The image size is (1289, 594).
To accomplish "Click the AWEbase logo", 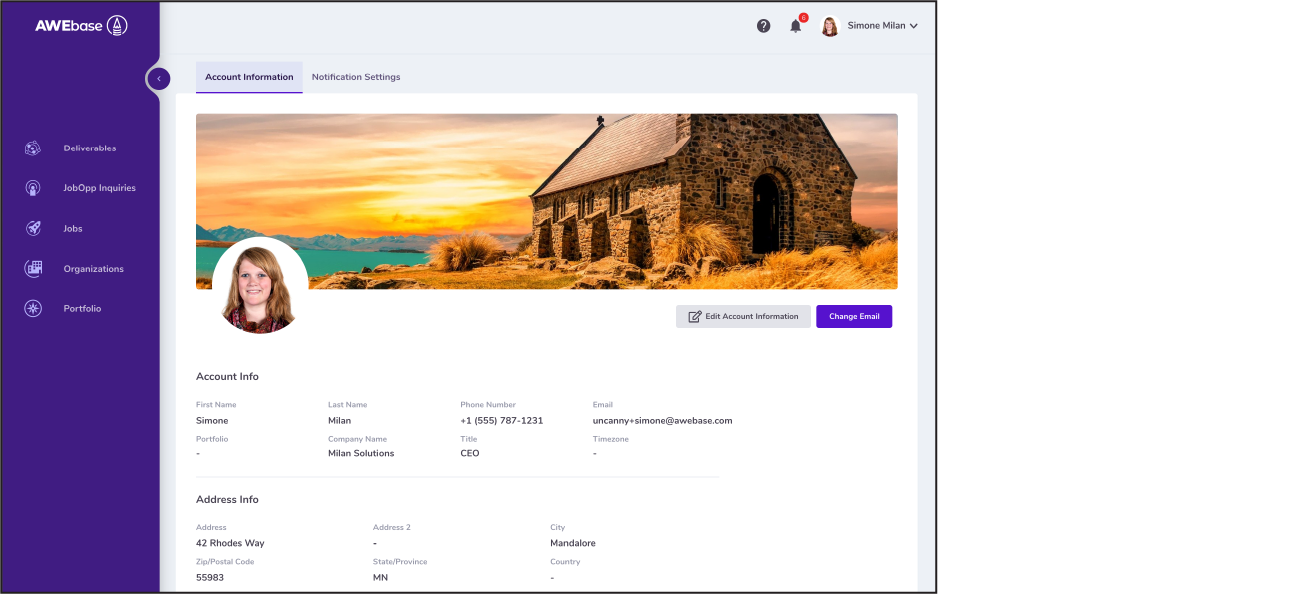I will click(x=81, y=26).
